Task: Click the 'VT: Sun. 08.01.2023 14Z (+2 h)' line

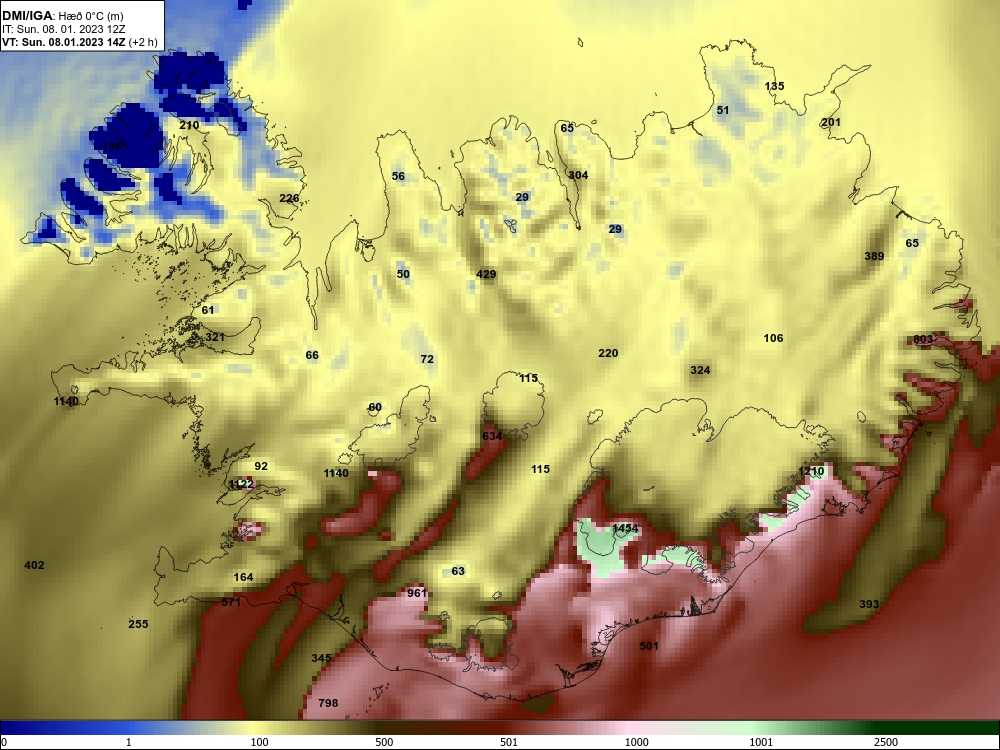Action: tap(80, 43)
